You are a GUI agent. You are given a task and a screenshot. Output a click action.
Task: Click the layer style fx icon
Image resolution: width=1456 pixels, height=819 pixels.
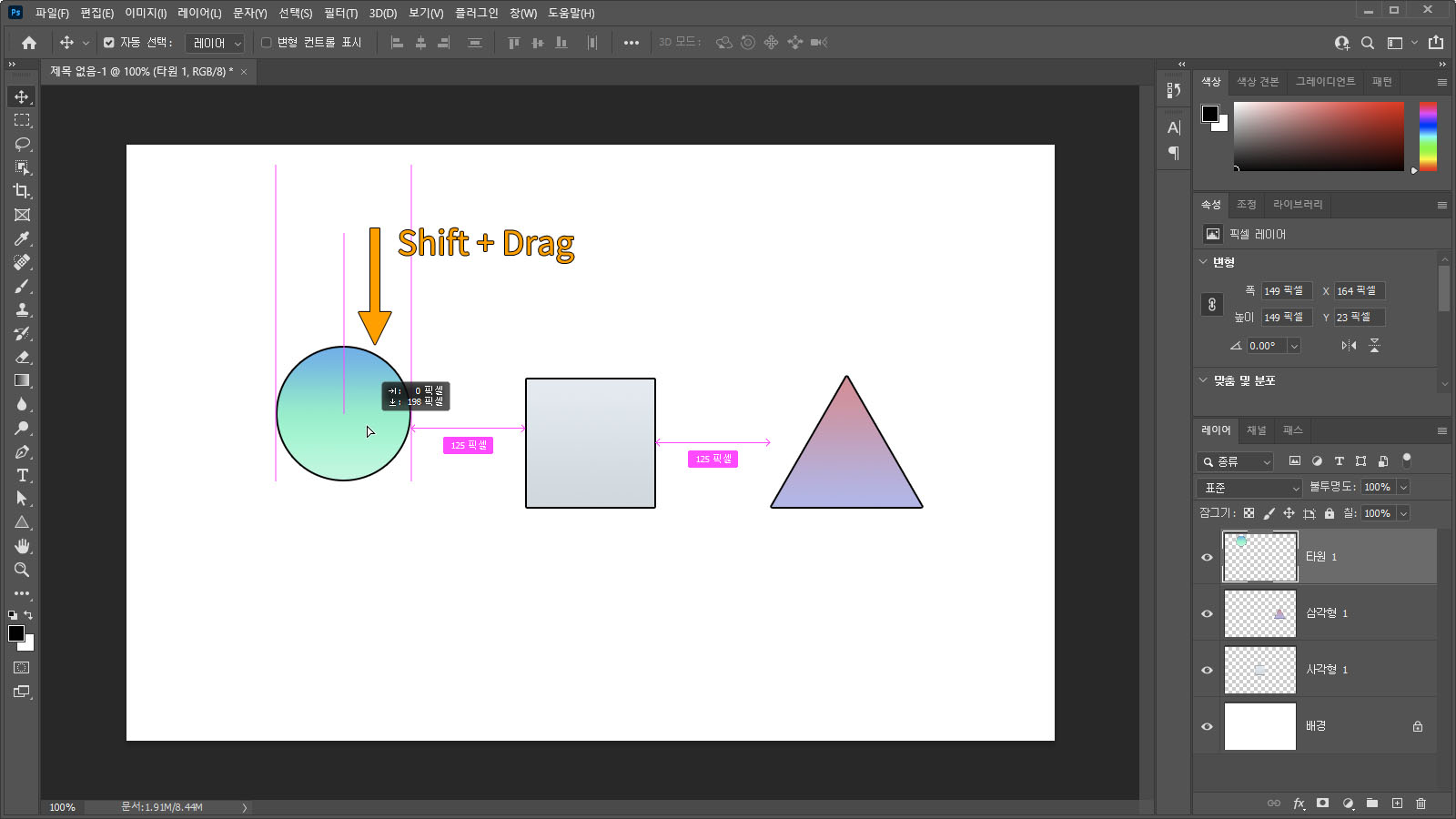tap(1299, 804)
